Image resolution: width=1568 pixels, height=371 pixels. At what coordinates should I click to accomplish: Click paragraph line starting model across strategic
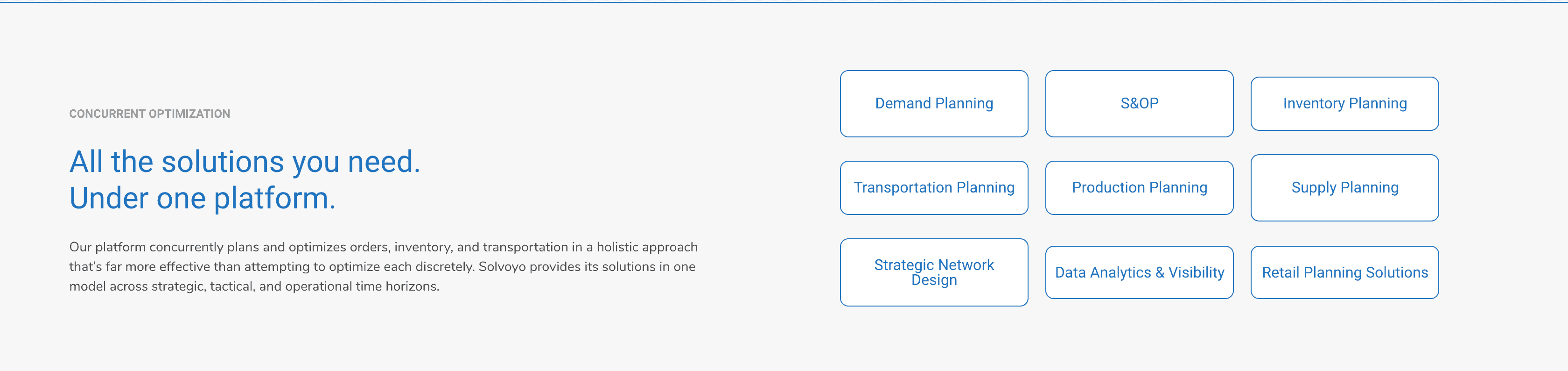coord(254,286)
